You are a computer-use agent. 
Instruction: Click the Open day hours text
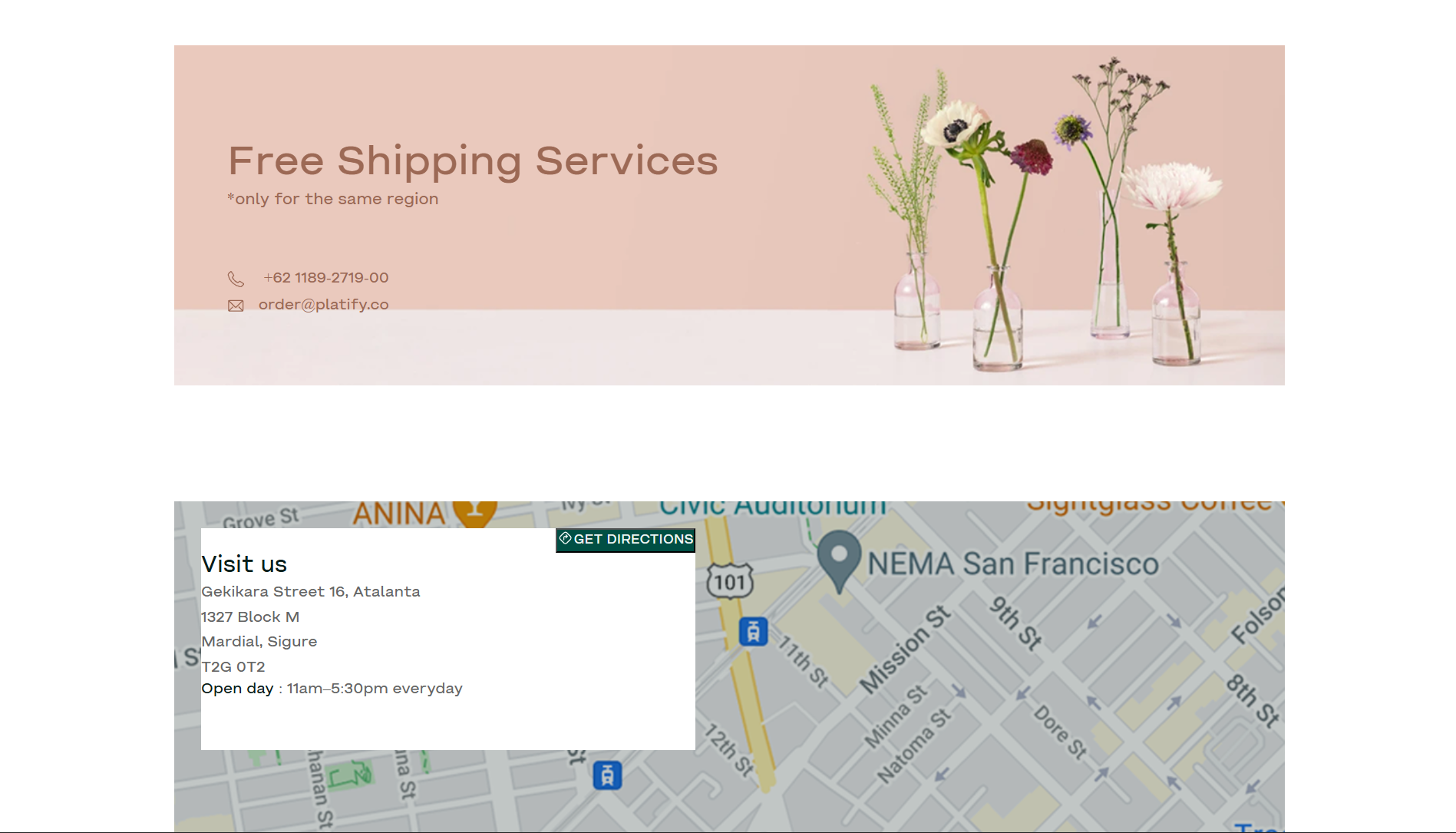point(332,689)
